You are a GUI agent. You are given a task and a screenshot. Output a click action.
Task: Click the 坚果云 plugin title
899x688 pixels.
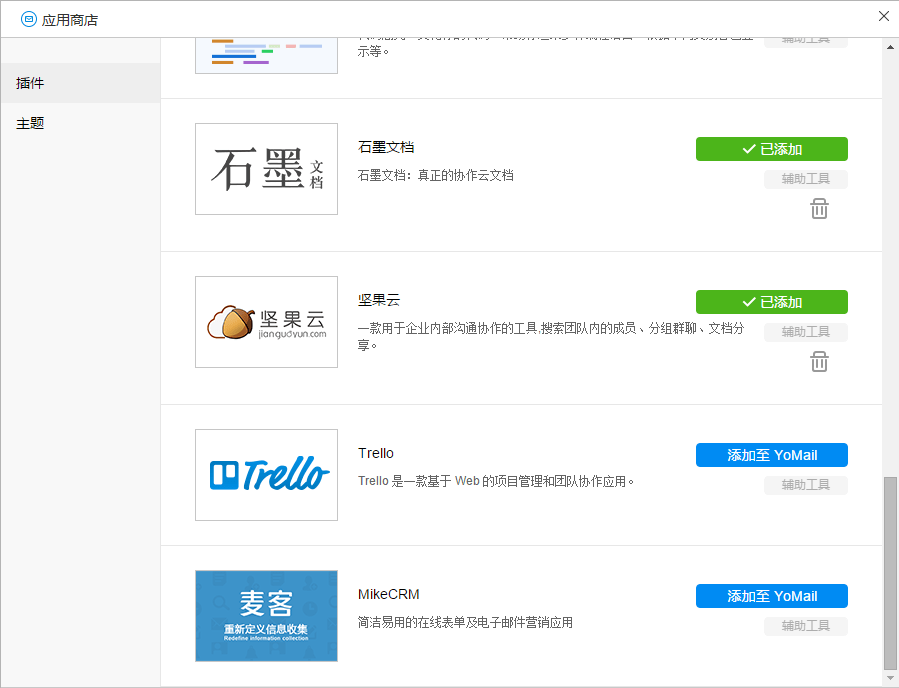click(379, 300)
